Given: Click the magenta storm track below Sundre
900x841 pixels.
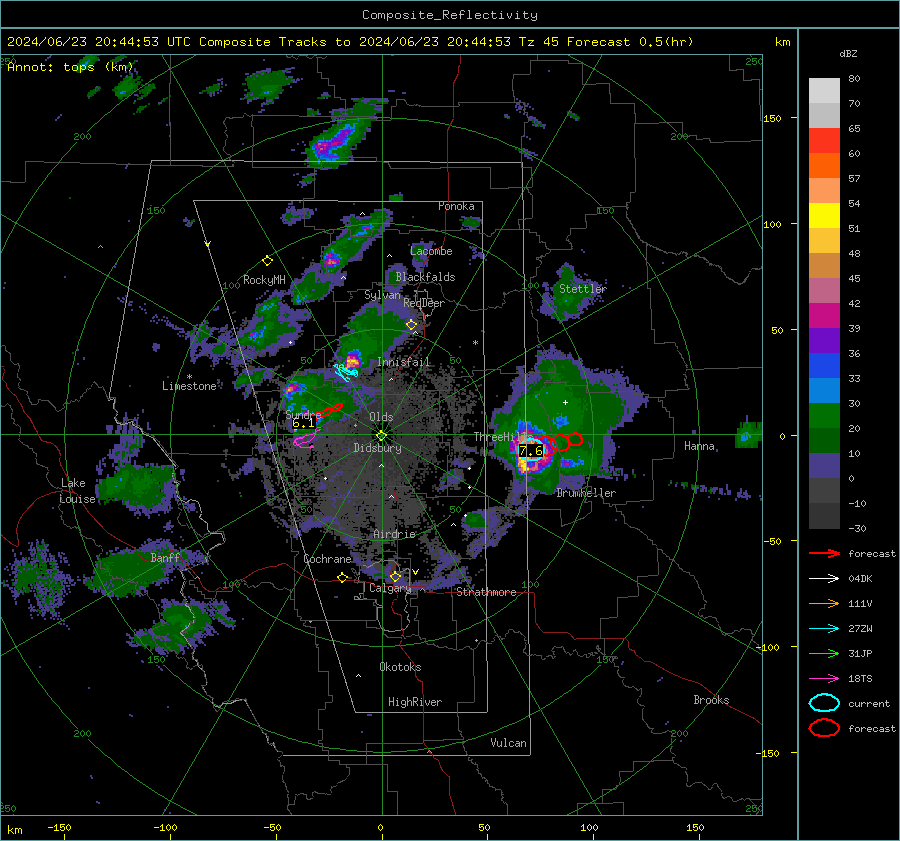Looking at the screenshot, I should (x=307, y=438).
